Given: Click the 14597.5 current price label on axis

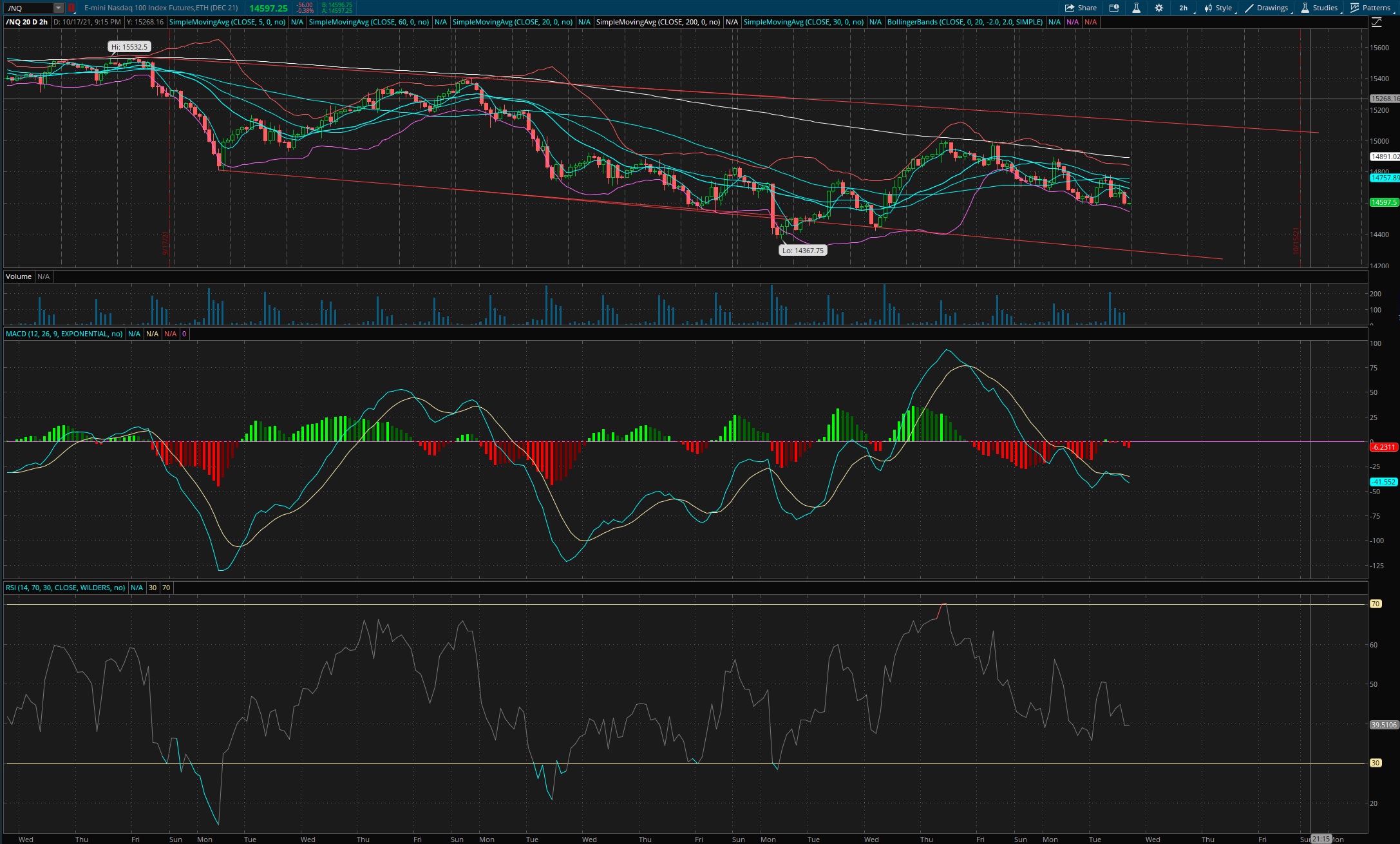Looking at the screenshot, I should coord(1383,202).
